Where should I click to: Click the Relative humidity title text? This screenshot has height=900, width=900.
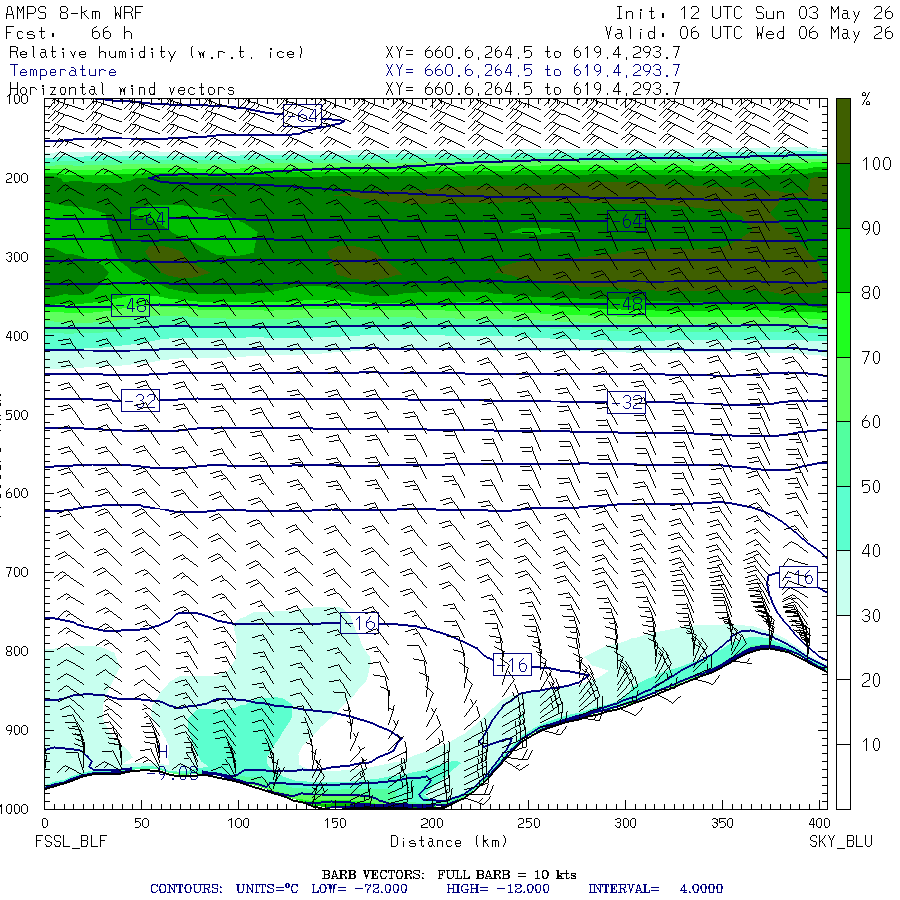[x=156, y=53]
